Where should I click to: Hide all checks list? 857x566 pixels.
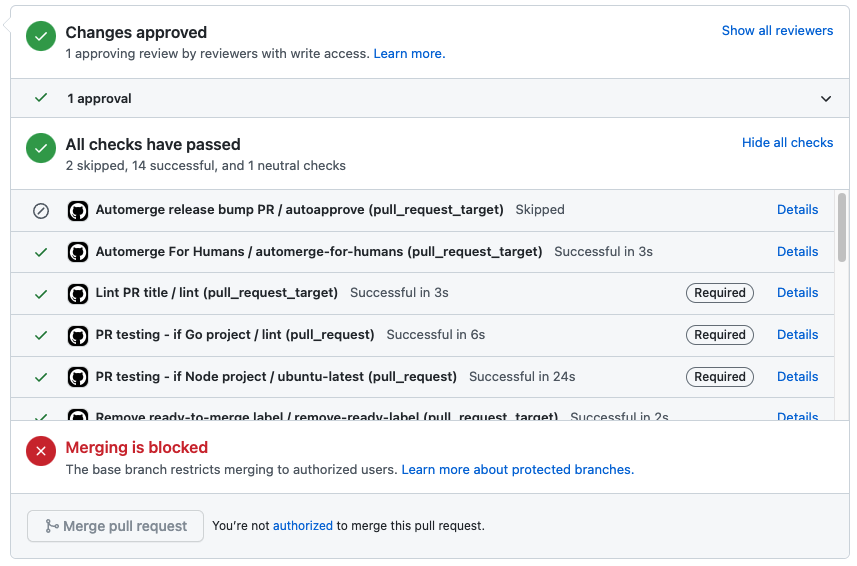click(x=787, y=143)
